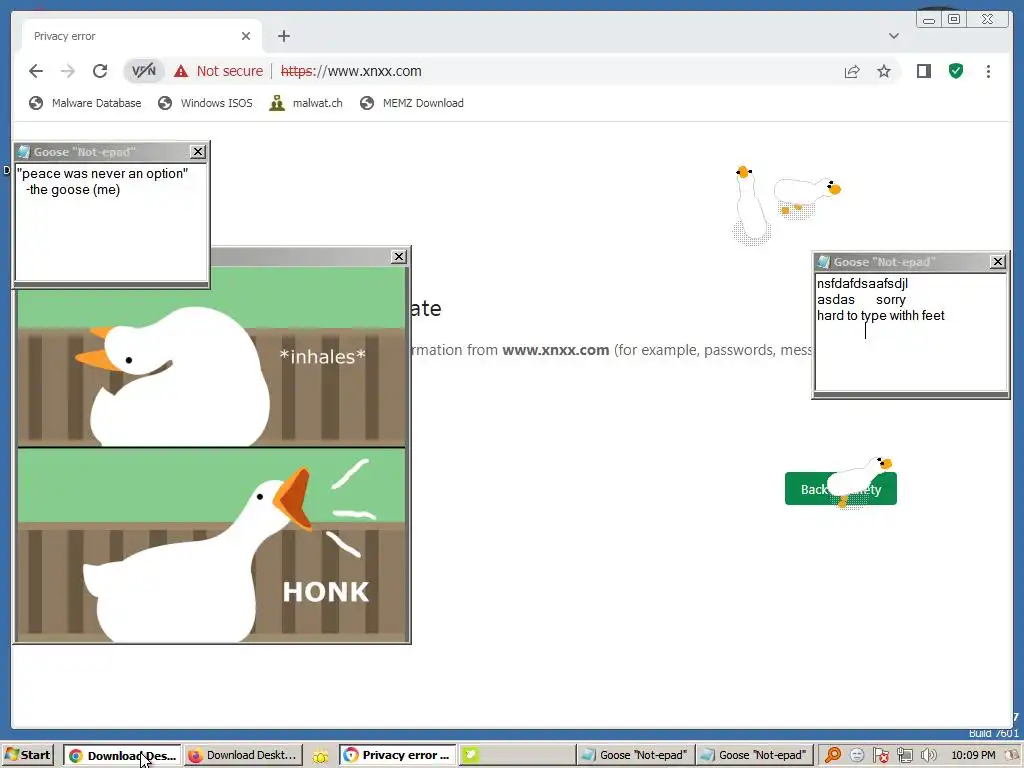Select first Goose "Not-epad" taskbar item
This screenshot has height=768, width=1024.
[x=635, y=756]
